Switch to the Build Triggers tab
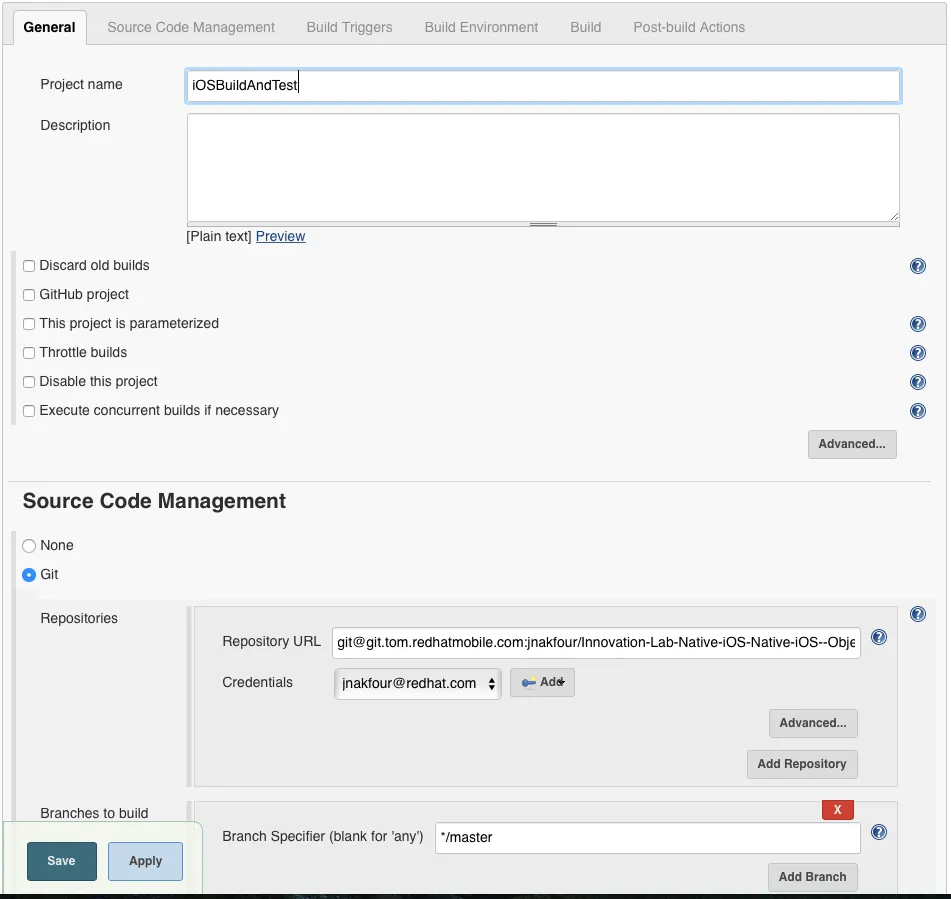This screenshot has height=899, width=951. click(x=349, y=28)
